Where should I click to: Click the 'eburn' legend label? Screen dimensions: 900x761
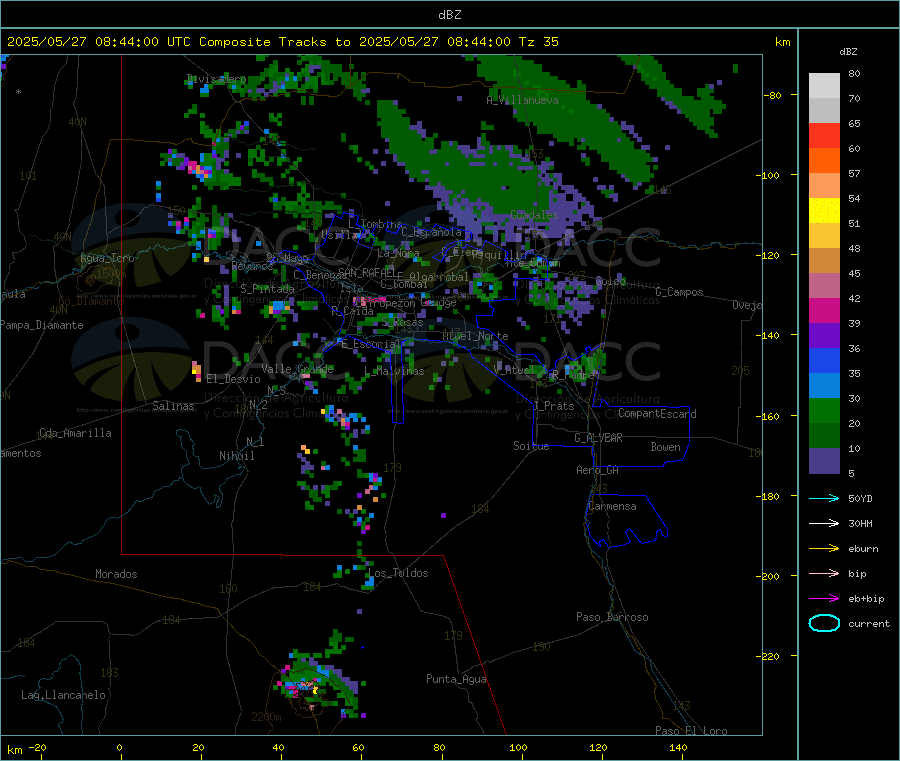863,549
